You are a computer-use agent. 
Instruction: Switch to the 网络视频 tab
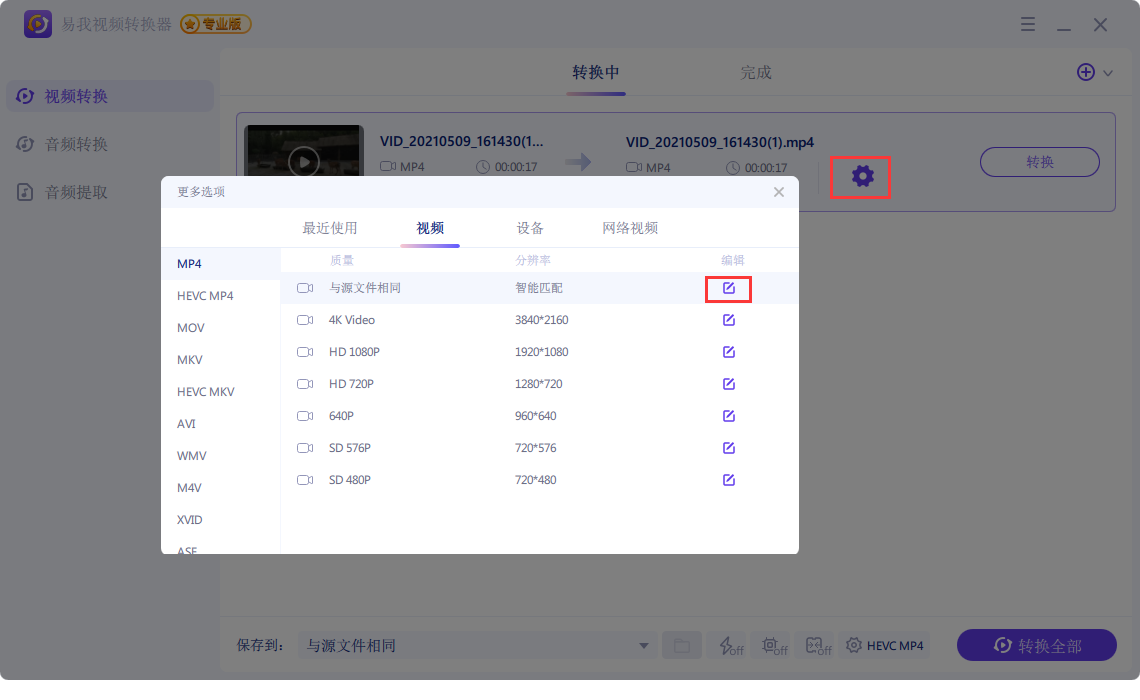click(x=630, y=228)
